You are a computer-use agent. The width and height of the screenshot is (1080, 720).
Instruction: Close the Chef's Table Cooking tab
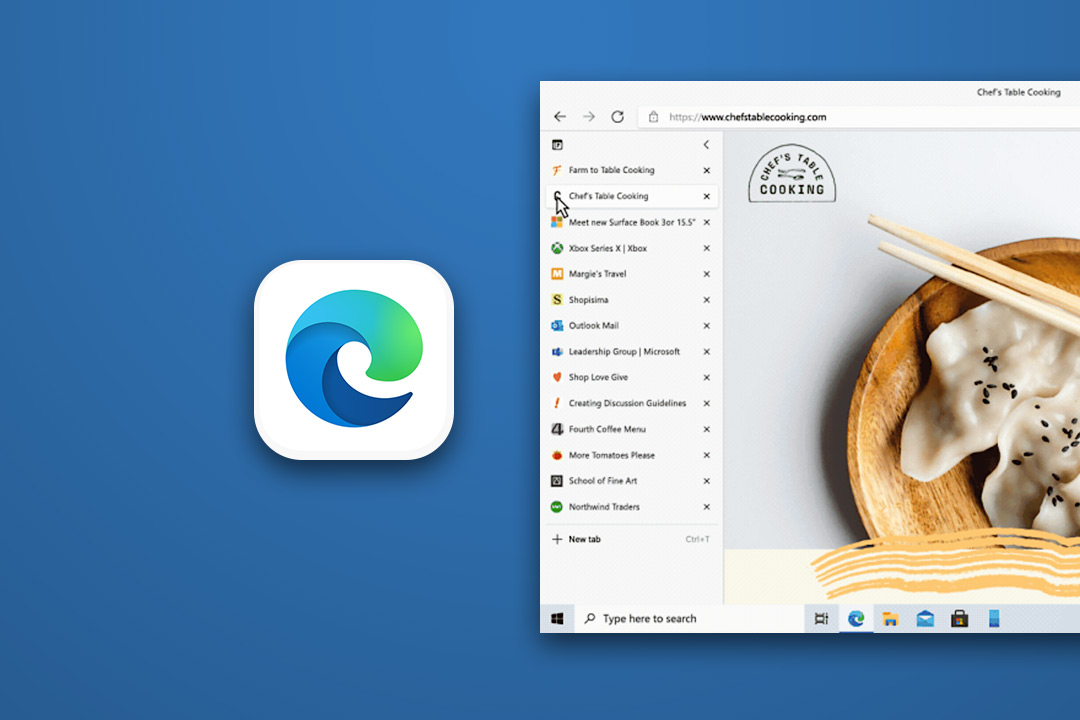(x=707, y=196)
